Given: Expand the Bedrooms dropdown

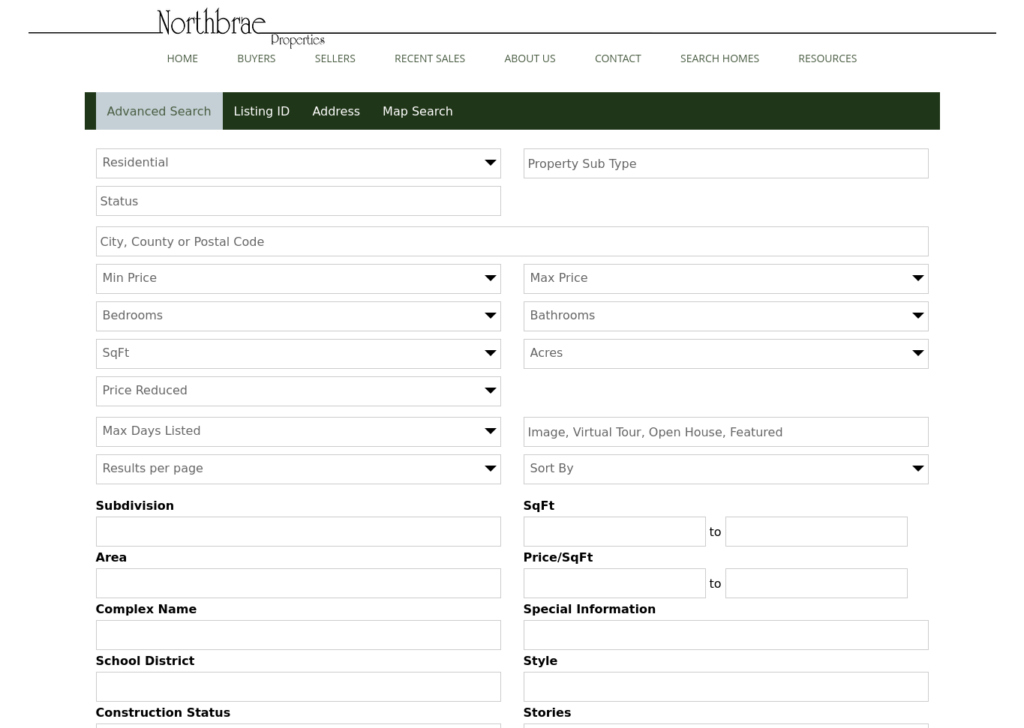Looking at the screenshot, I should coord(298,316).
